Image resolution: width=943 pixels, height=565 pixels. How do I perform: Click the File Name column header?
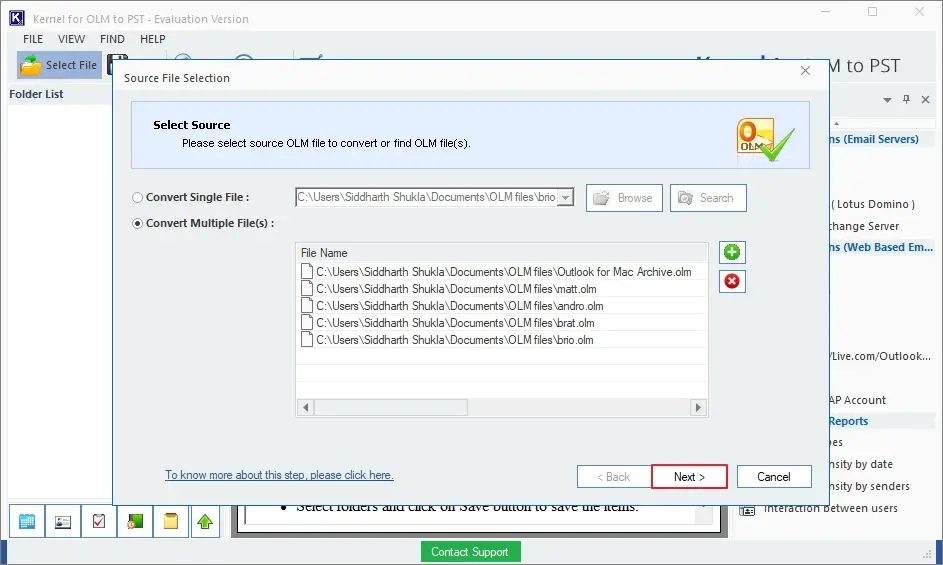point(502,253)
